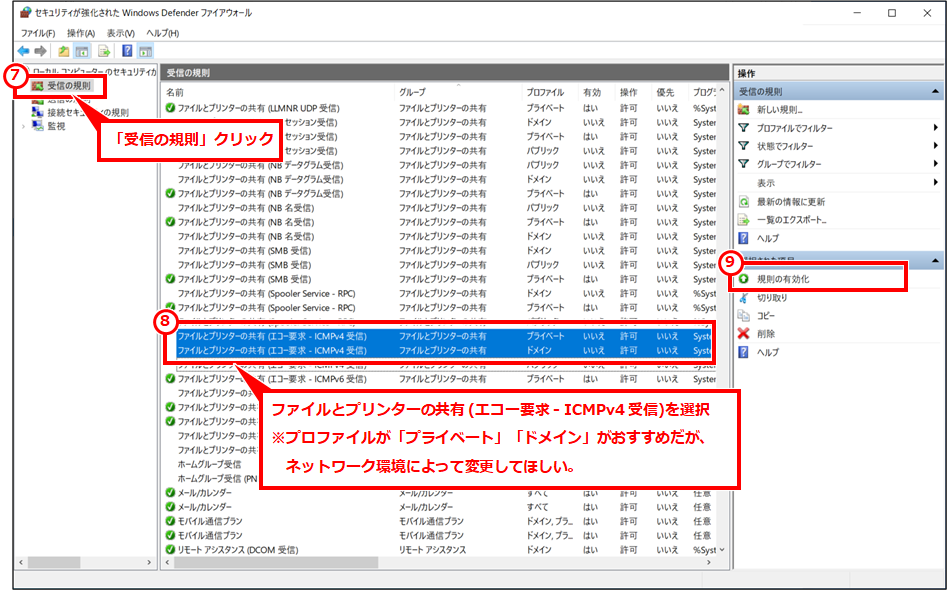Collapse the selected items section above 規則の有効化
This screenshot has width=947, height=590.
click(x=936, y=260)
